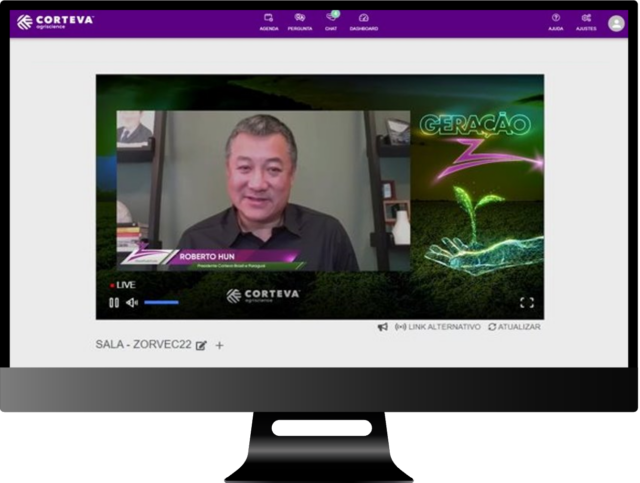Click the Link Alternativo link
This screenshot has width=640, height=483.
pyautogui.click(x=438, y=327)
